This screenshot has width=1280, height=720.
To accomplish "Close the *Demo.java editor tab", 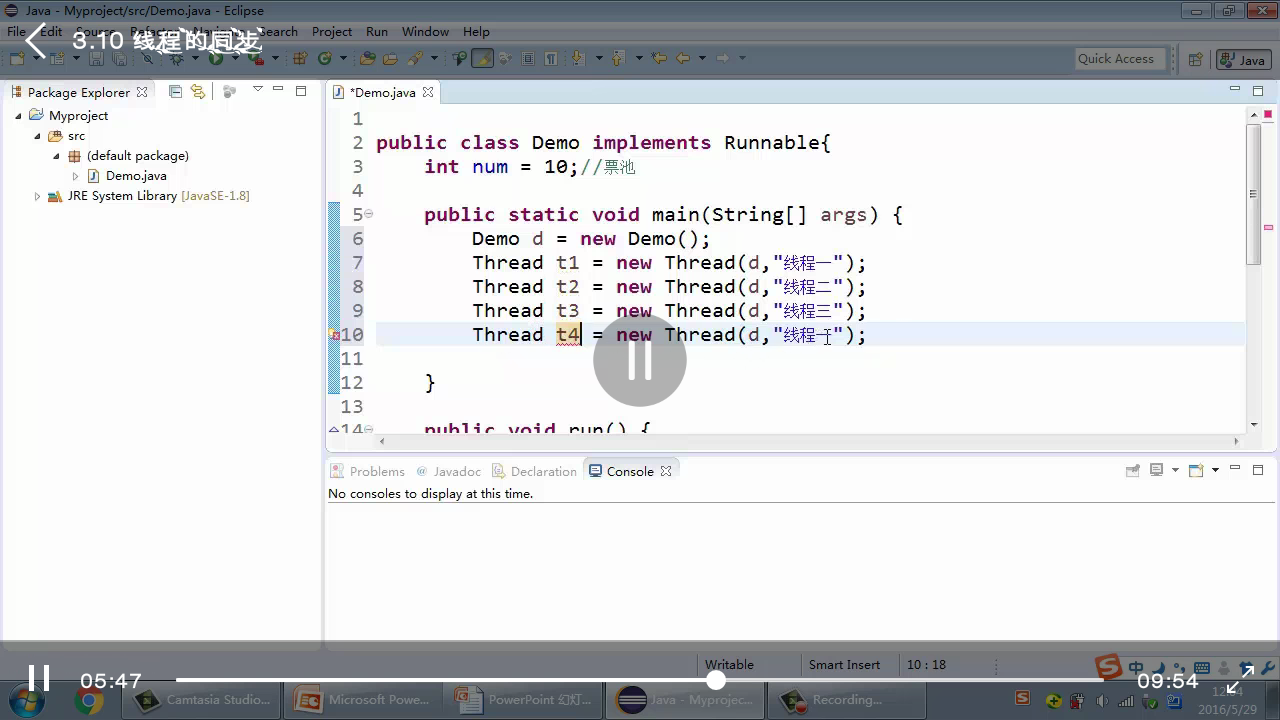I will click(x=428, y=92).
